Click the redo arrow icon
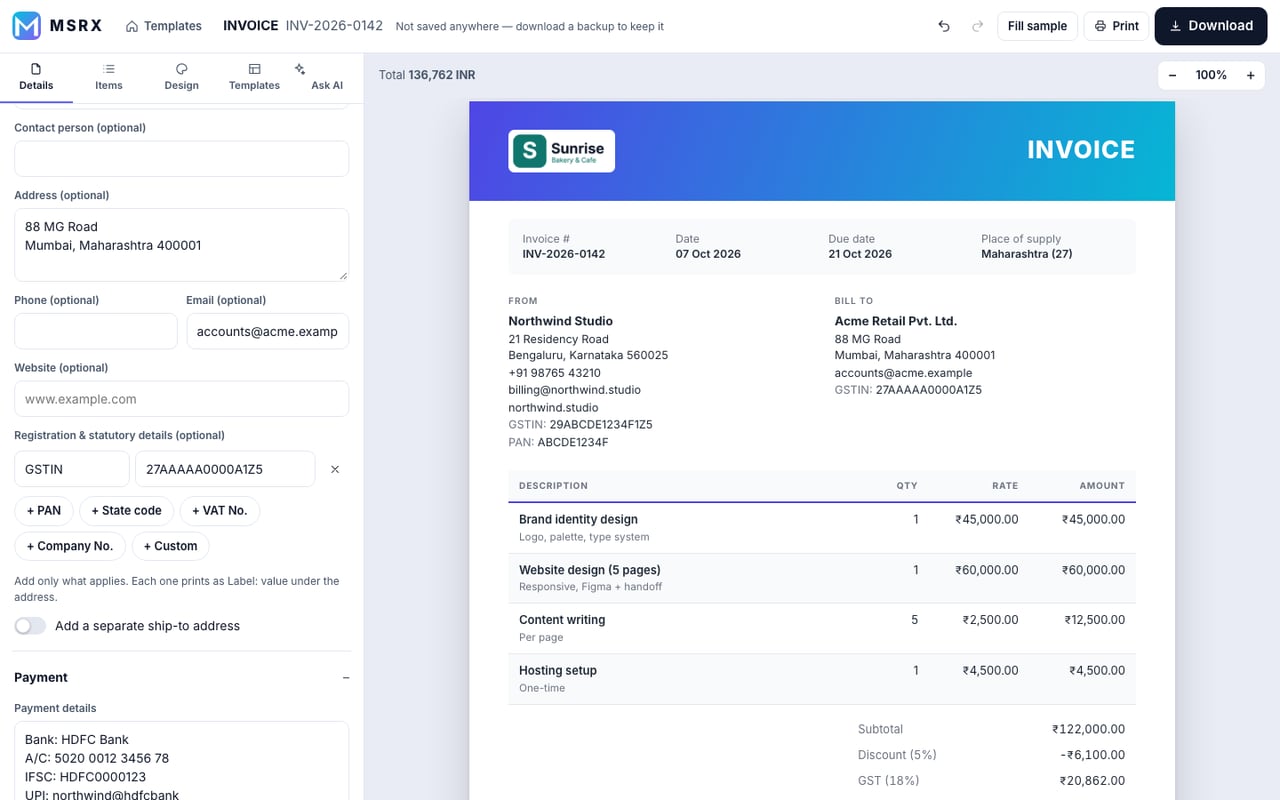This screenshot has width=1280, height=800. (x=977, y=26)
